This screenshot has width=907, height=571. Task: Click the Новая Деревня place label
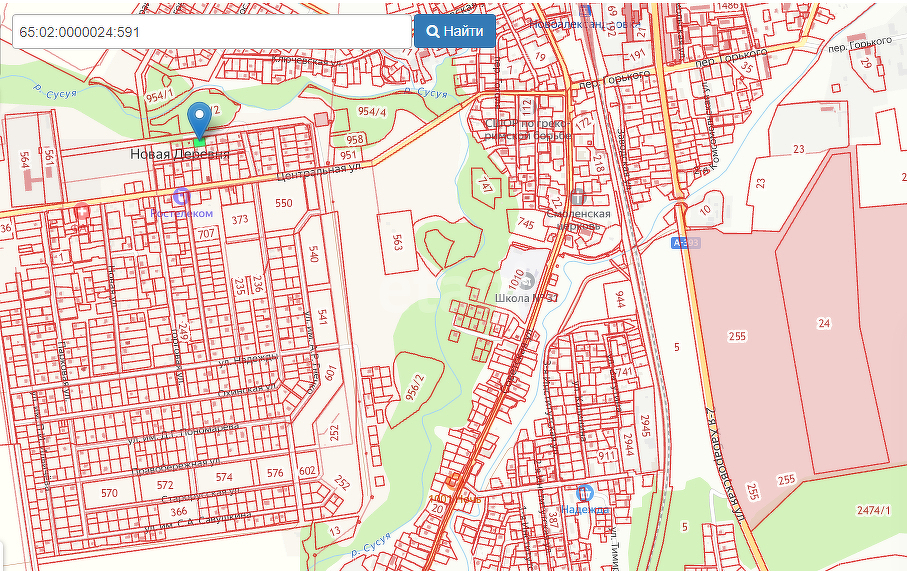(x=179, y=155)
